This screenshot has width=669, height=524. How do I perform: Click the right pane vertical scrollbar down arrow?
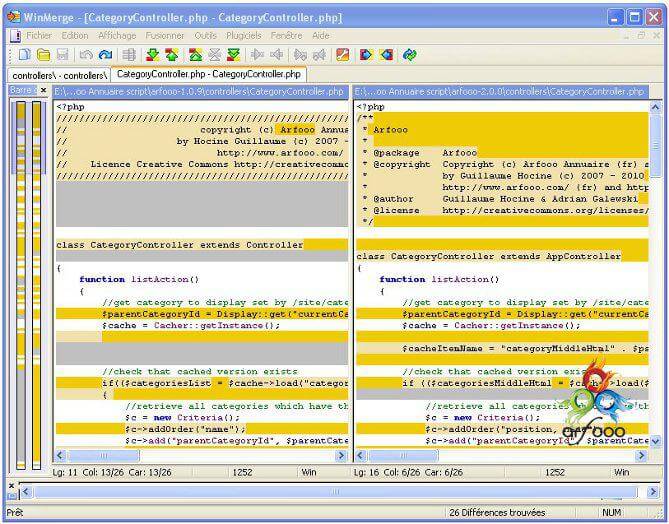pos(655,441)
